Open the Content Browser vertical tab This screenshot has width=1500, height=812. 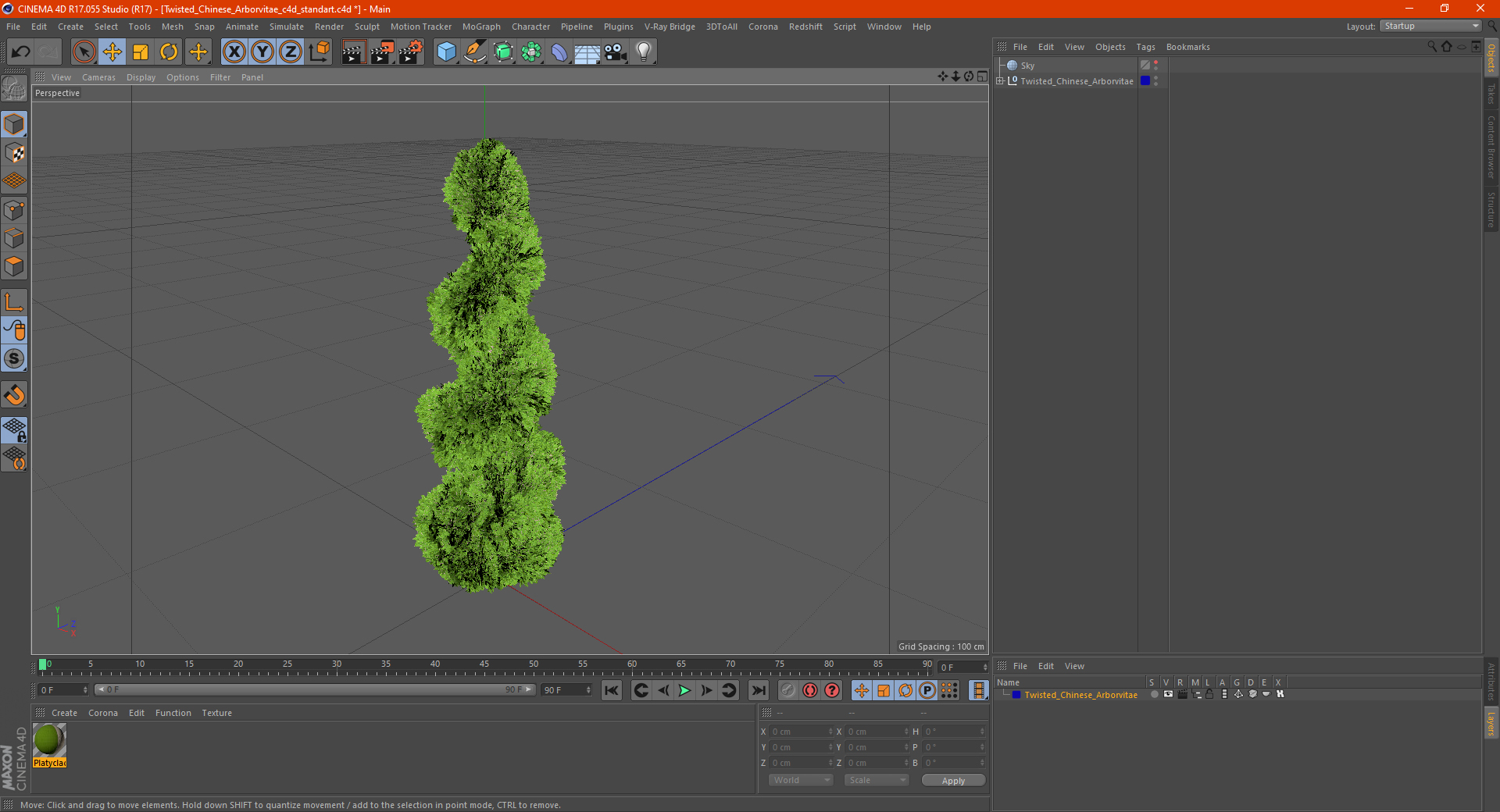click(1491, 147)
